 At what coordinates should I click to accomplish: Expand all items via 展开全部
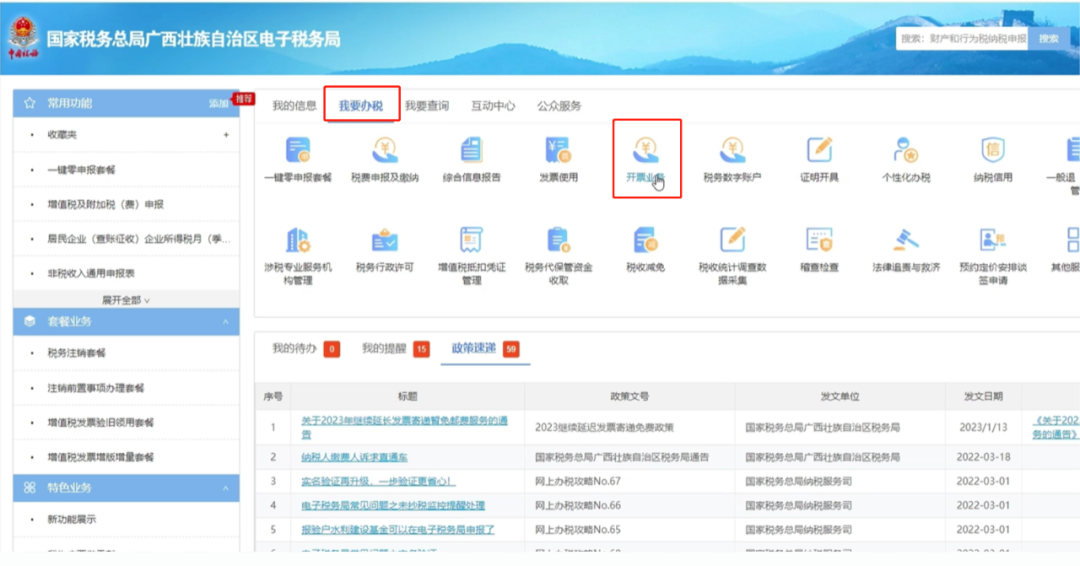point(126,300)
